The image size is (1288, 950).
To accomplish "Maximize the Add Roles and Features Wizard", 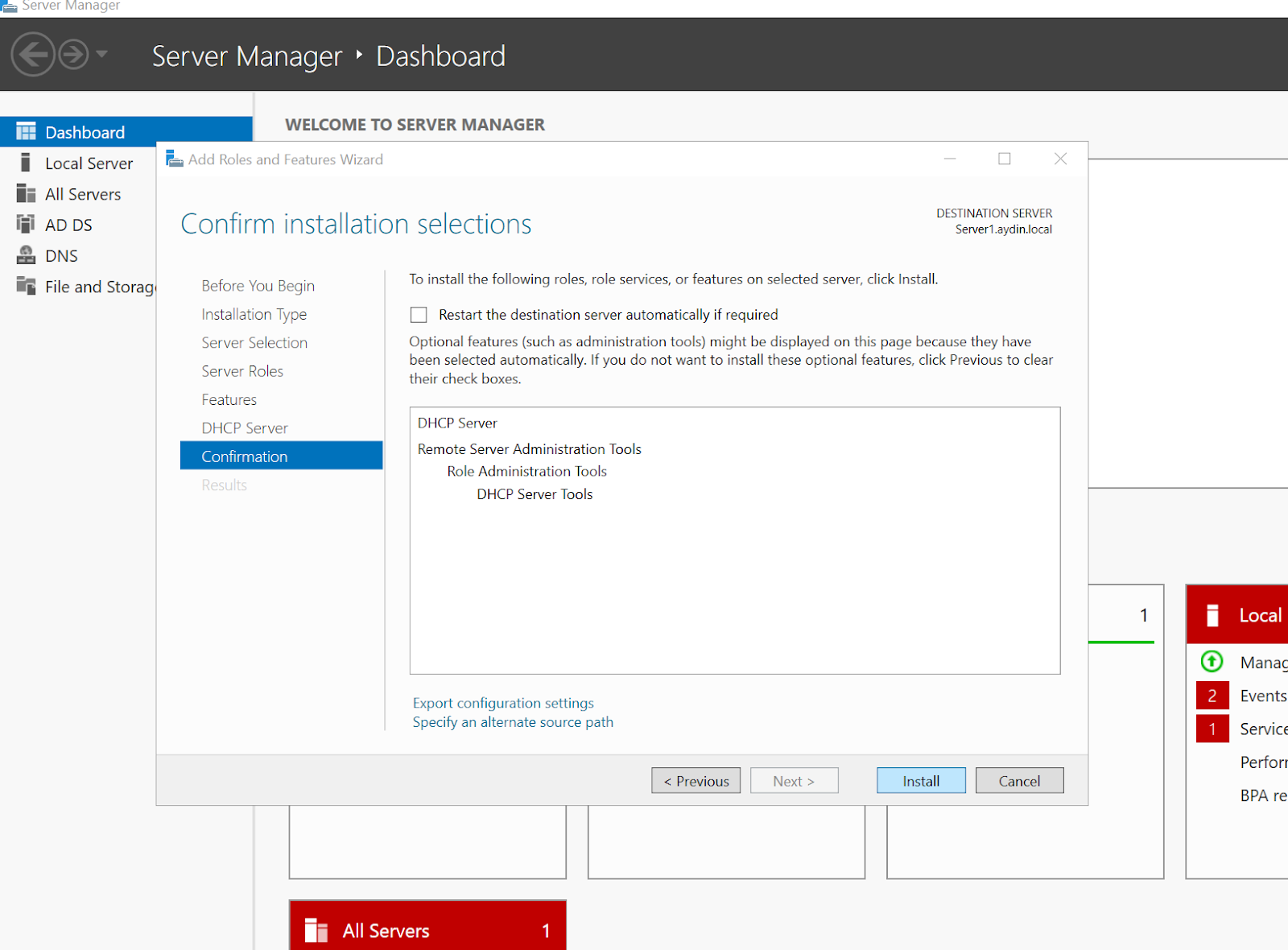I will coord(1005,159).
